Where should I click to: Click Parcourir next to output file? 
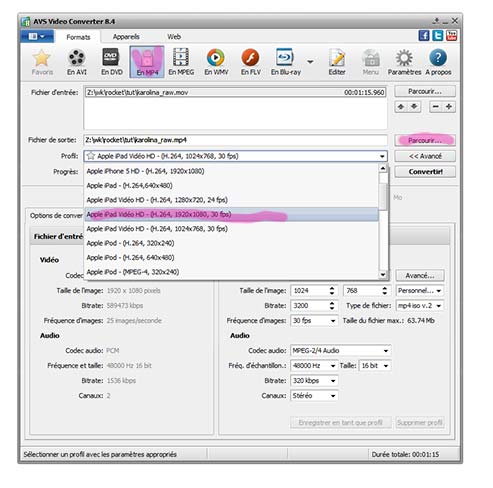click(425, 140)
